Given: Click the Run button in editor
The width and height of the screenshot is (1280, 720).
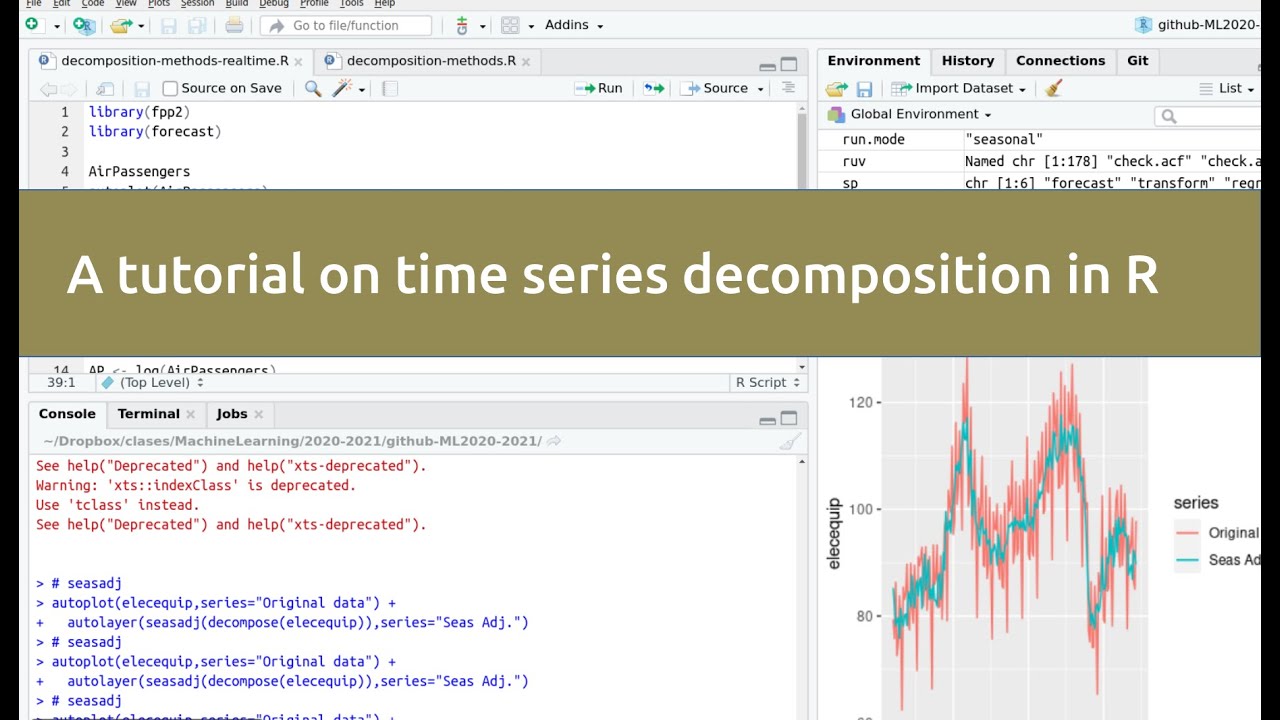Looking at the screenshot, I should pos(599,88).
